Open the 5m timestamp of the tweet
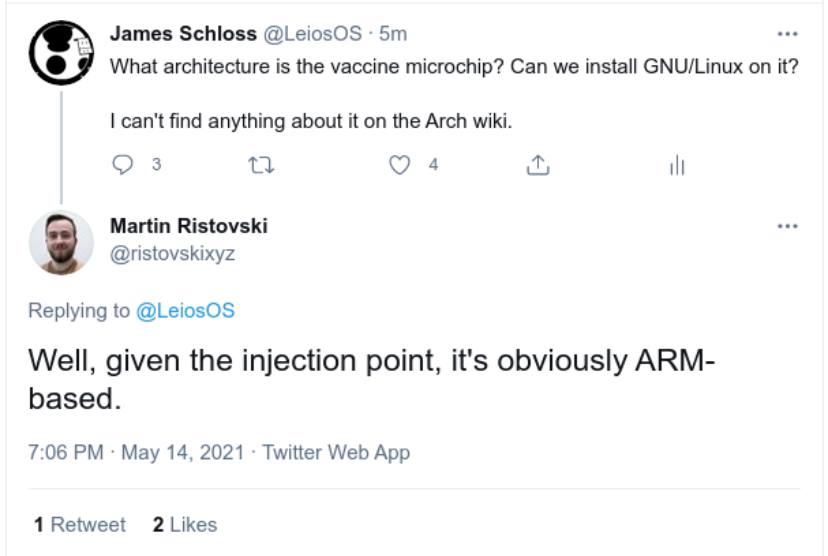 point(393,34)
